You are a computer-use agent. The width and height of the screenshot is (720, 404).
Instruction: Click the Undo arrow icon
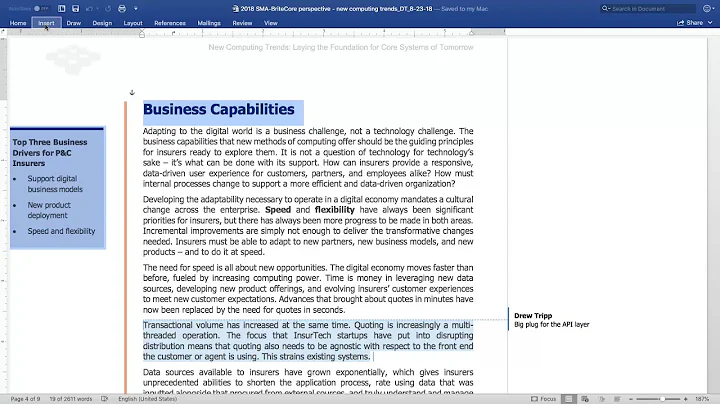(89, 9)
